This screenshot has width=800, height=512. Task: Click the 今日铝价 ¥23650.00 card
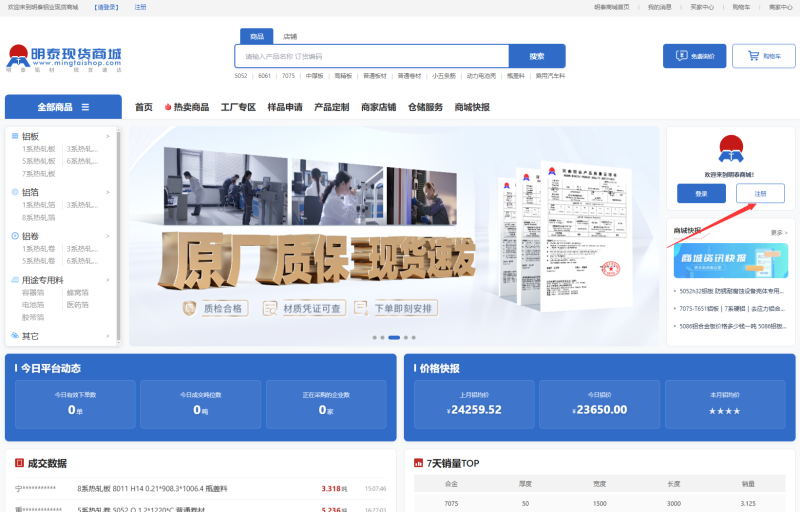click(600, 404)
